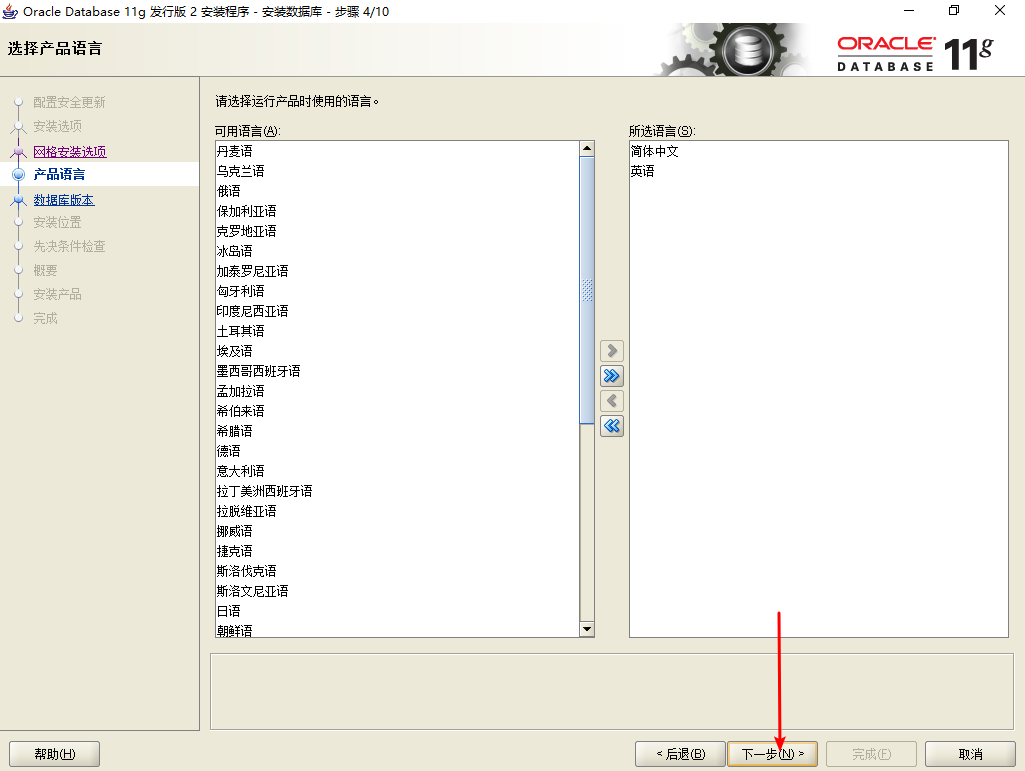
Task: Click the Java icon in the title bar
Action: pyautogui.click(x=10, y=11)
